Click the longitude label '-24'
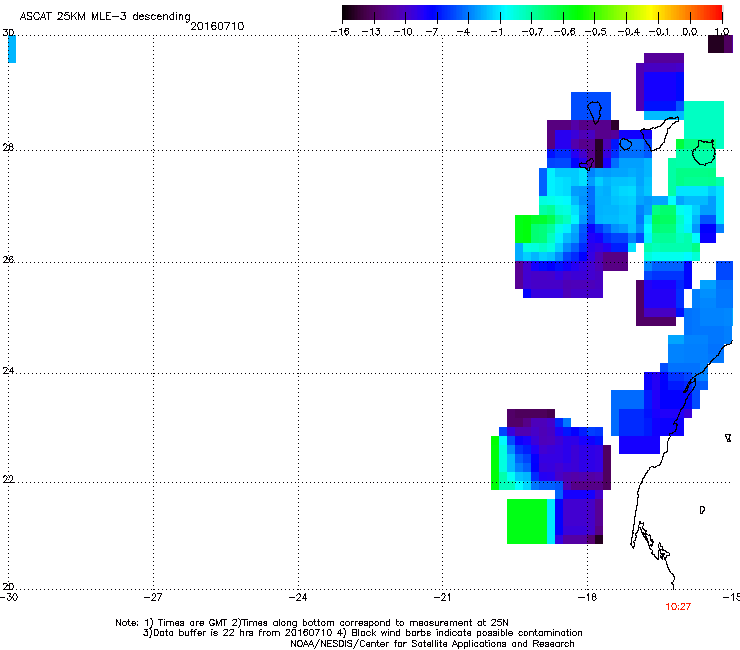Viewport: 740px width, 650px height. point(298,597)
